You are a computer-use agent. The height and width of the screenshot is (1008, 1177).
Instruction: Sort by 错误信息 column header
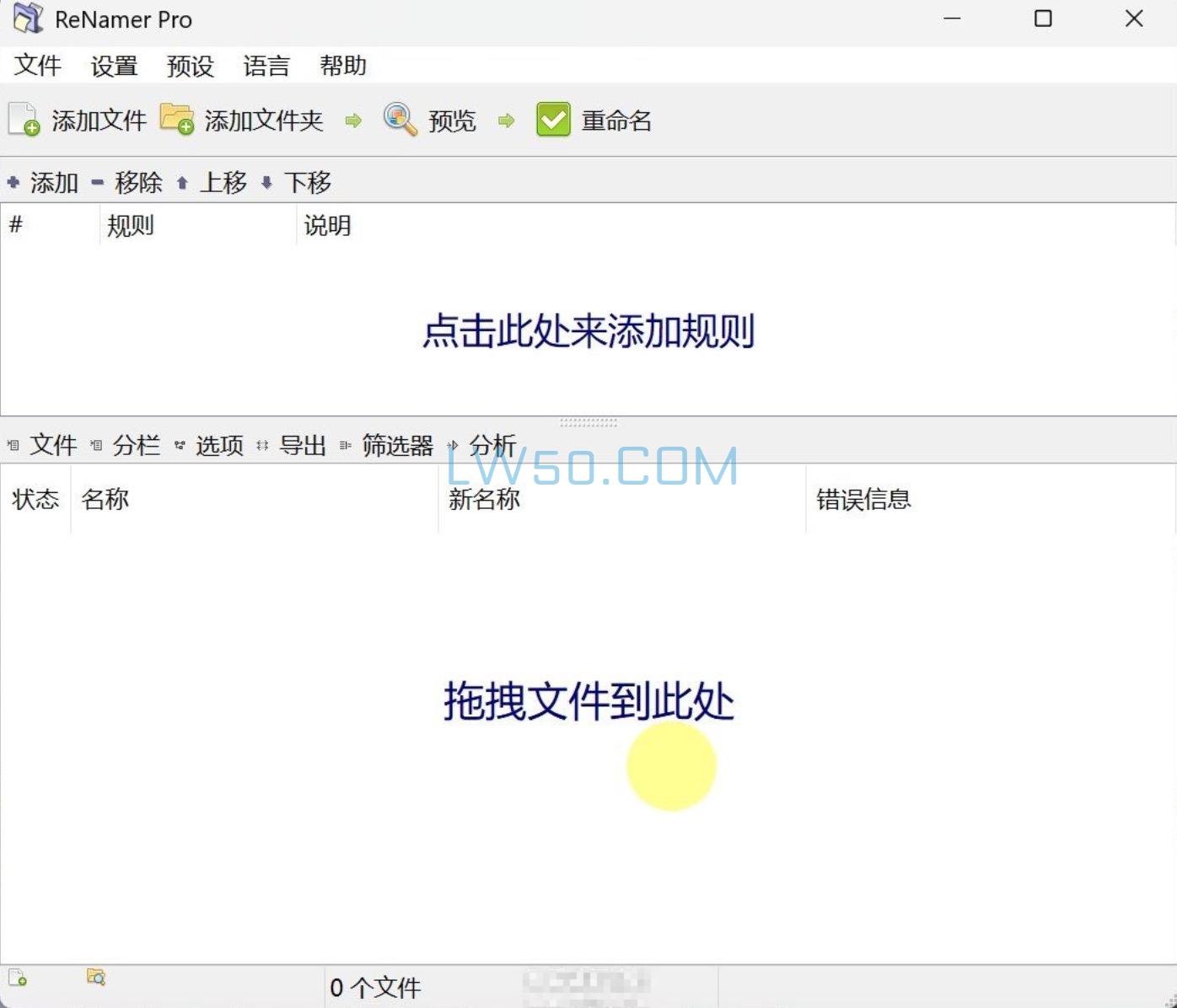click(990, 499)
